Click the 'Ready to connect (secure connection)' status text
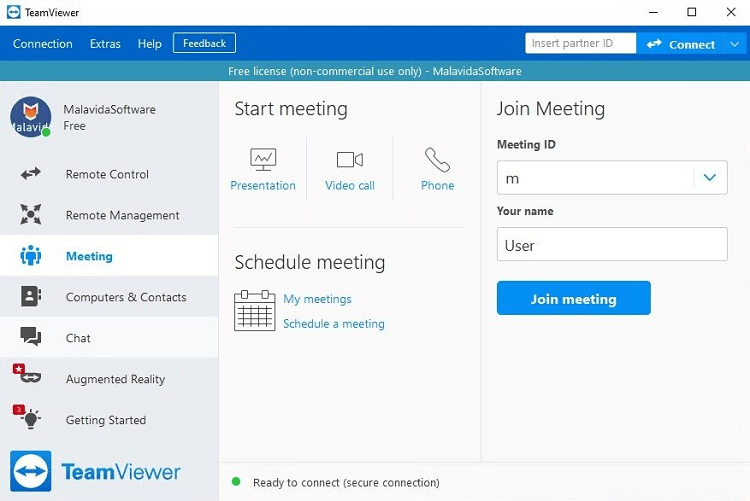 pos(346,482)
